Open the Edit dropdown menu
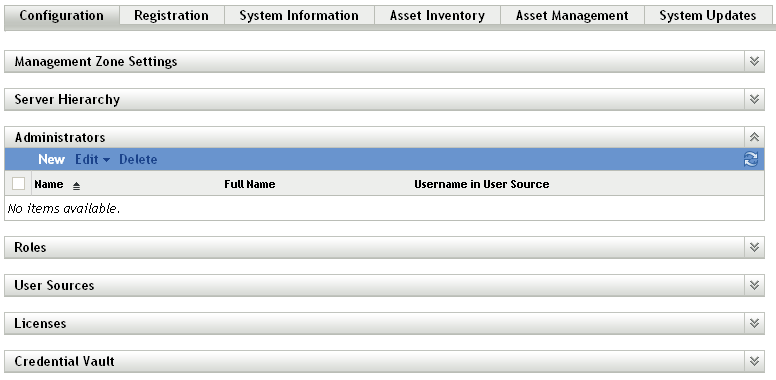The width and height of the screenshot is (776, 380). click(x=93, y=159)
